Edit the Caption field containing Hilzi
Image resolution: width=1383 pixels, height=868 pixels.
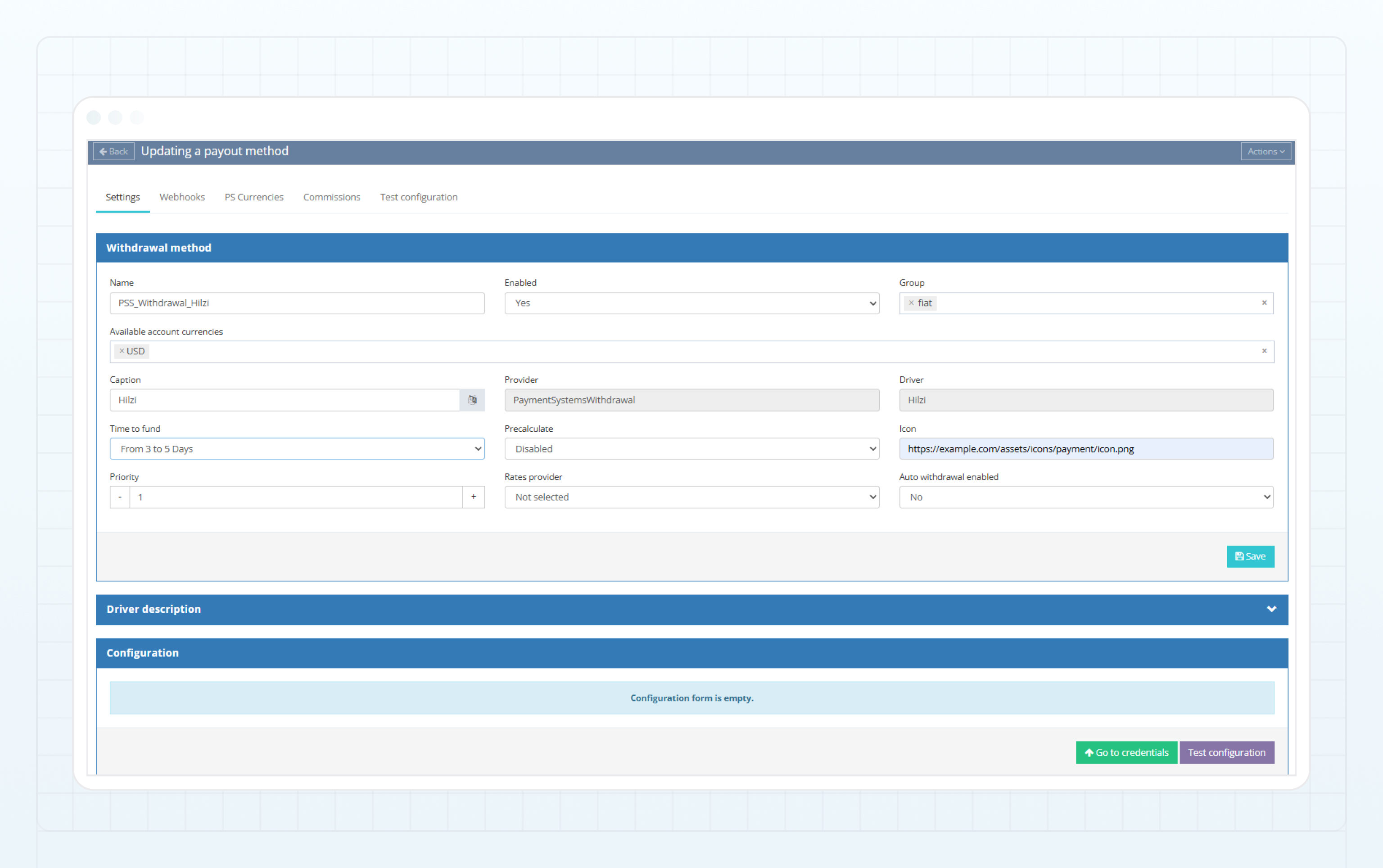(285, 400)
